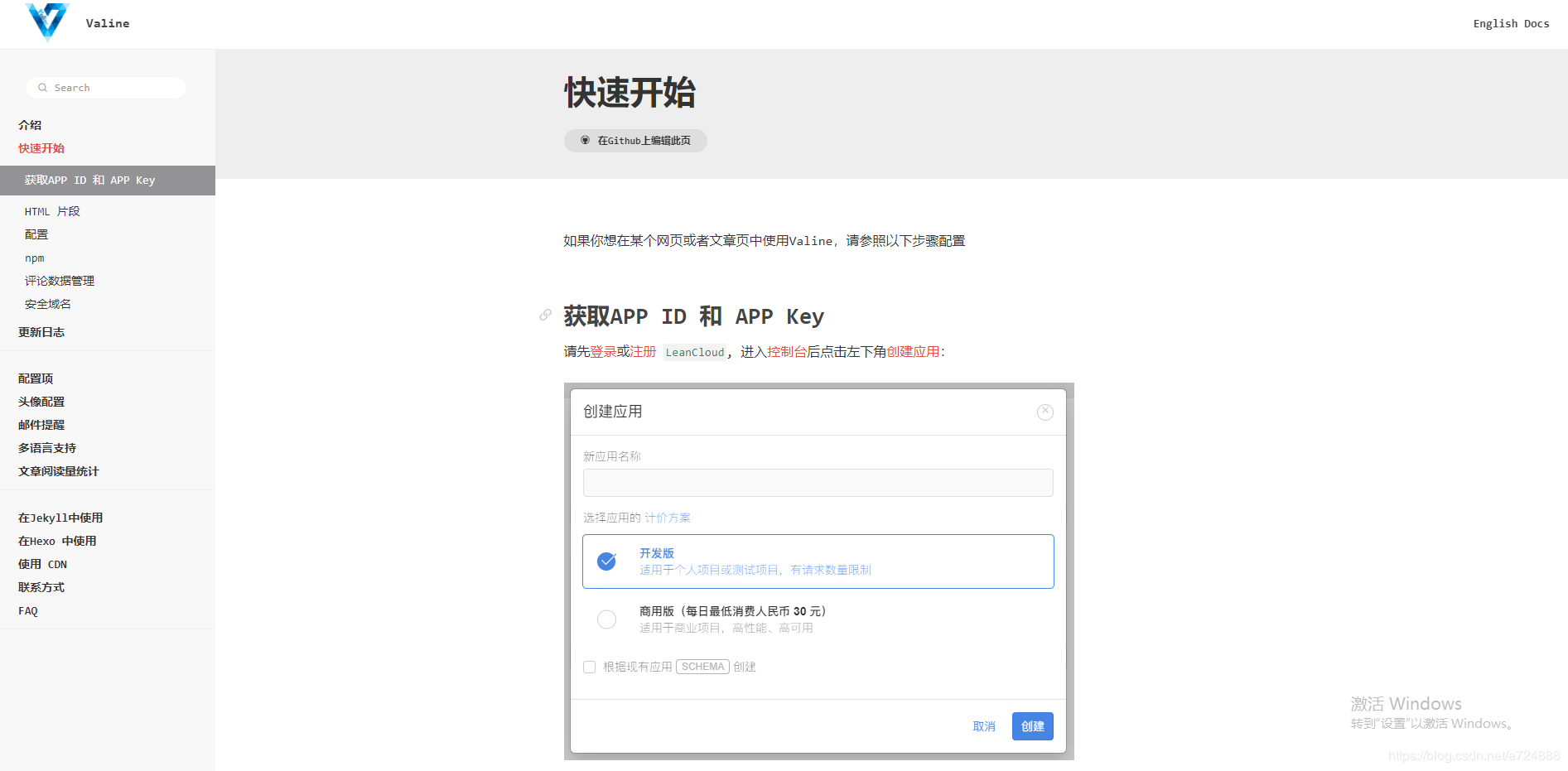Expand the 配置项 section in the sidebar
Screen dimensions: 1568x771
(35, 378)
